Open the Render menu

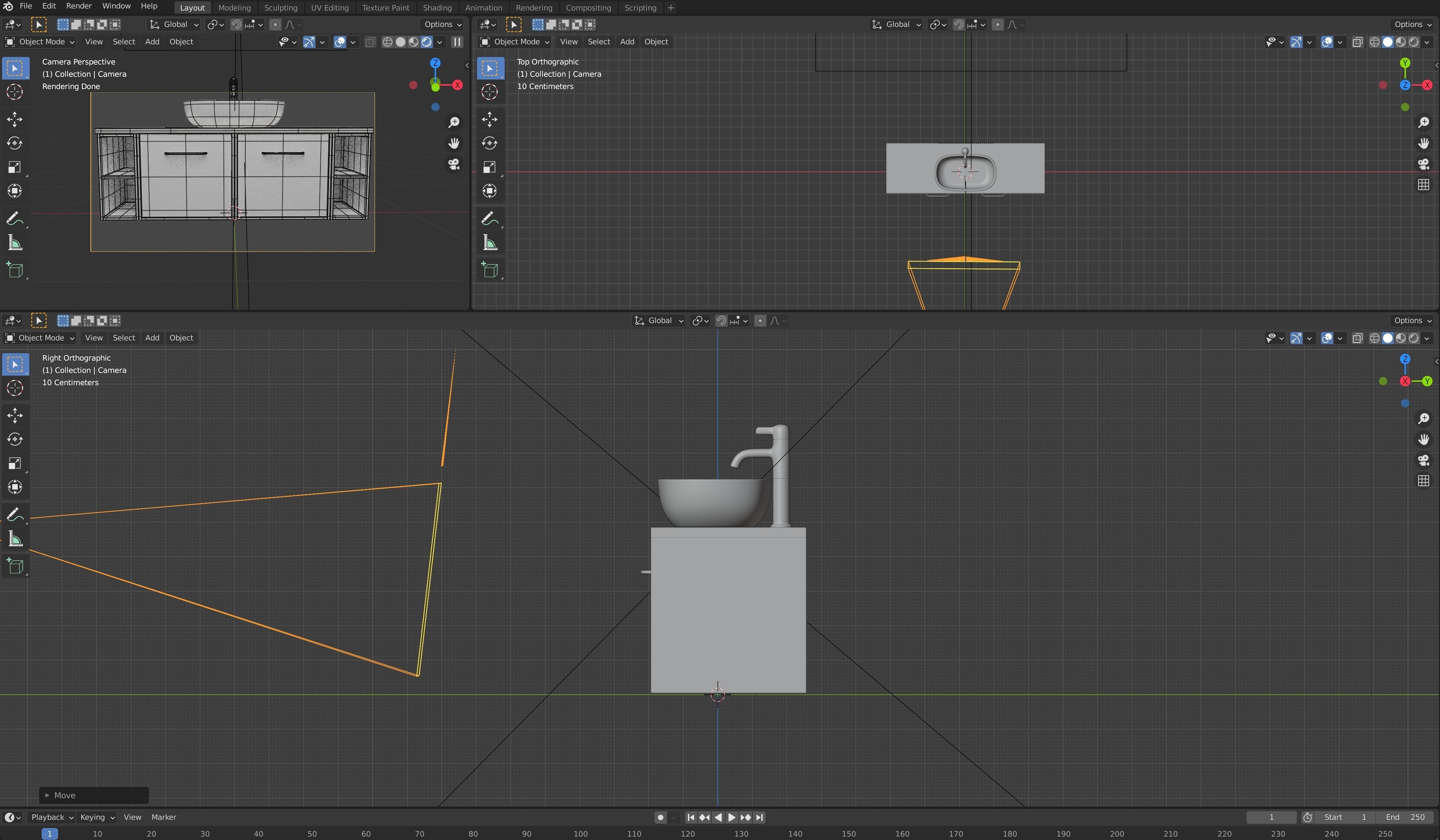(79, 6)
